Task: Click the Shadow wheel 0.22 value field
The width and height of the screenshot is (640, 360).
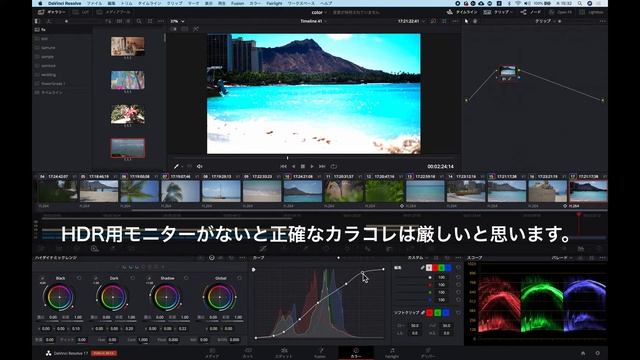Action: click(x=182, y=328)
